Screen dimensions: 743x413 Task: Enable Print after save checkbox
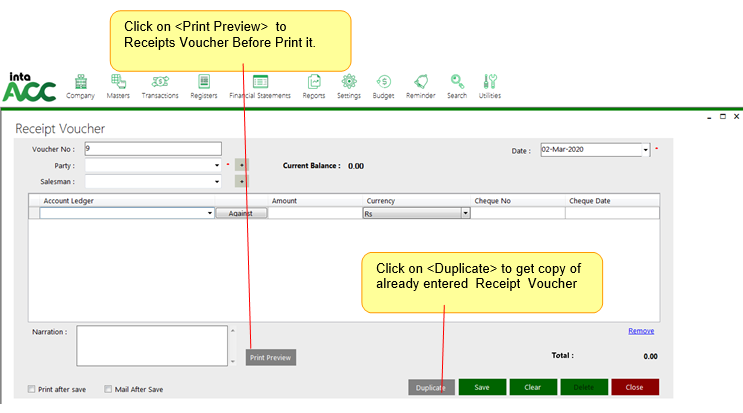[x=32, y=389]
